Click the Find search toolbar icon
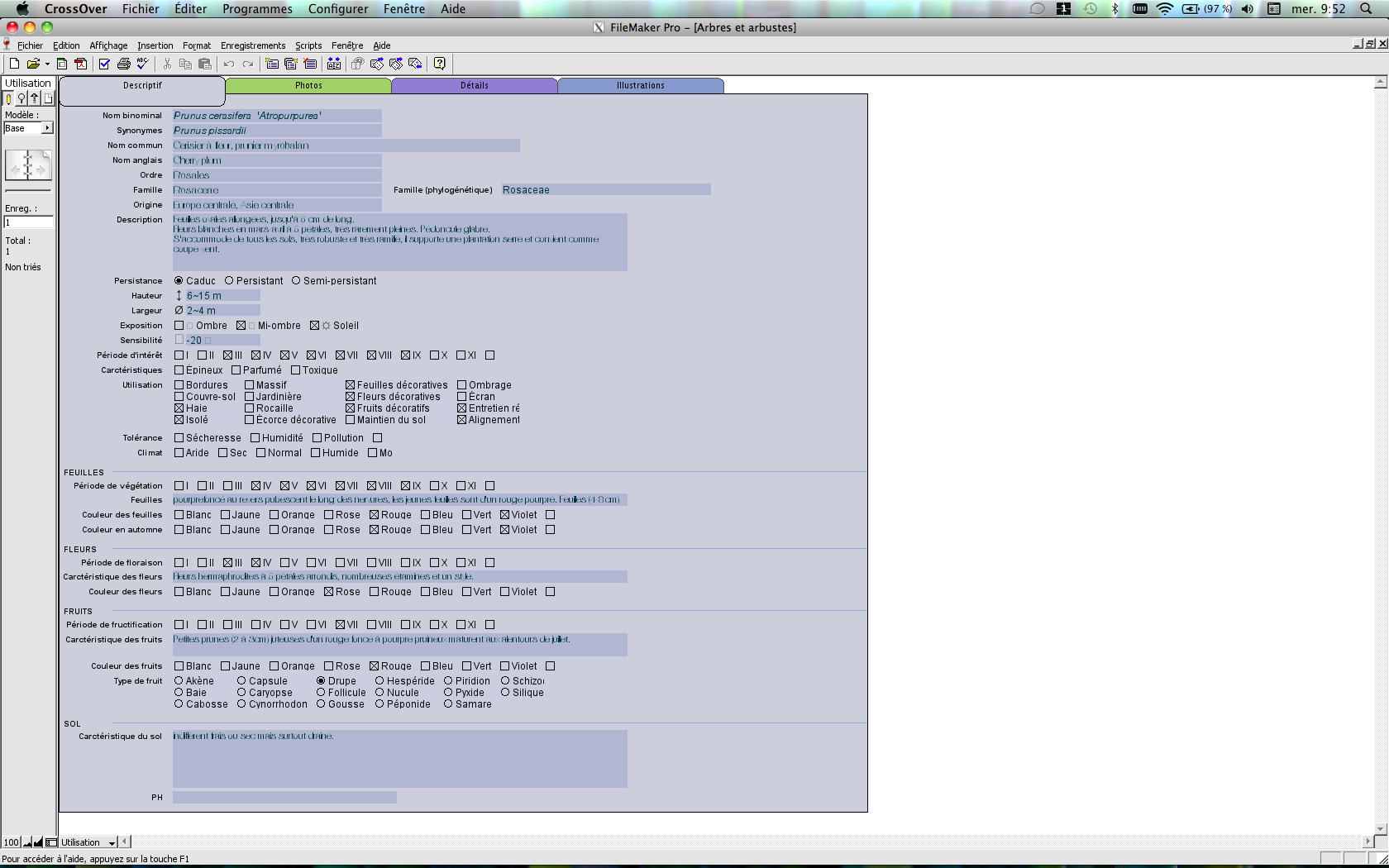Viewport: 1389px width, 868px height. (357, 64)
